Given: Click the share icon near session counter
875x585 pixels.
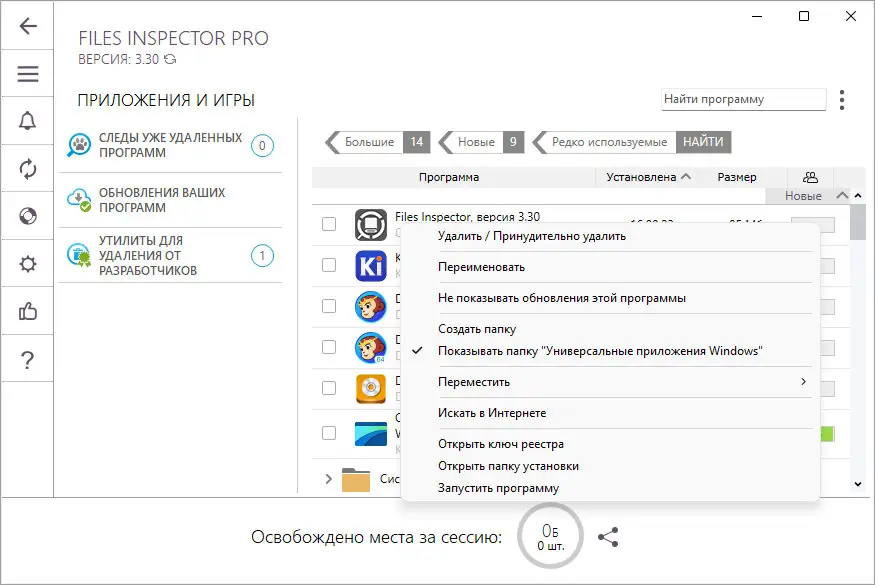Looking at the screenshot, I should [x=608, y=537].
